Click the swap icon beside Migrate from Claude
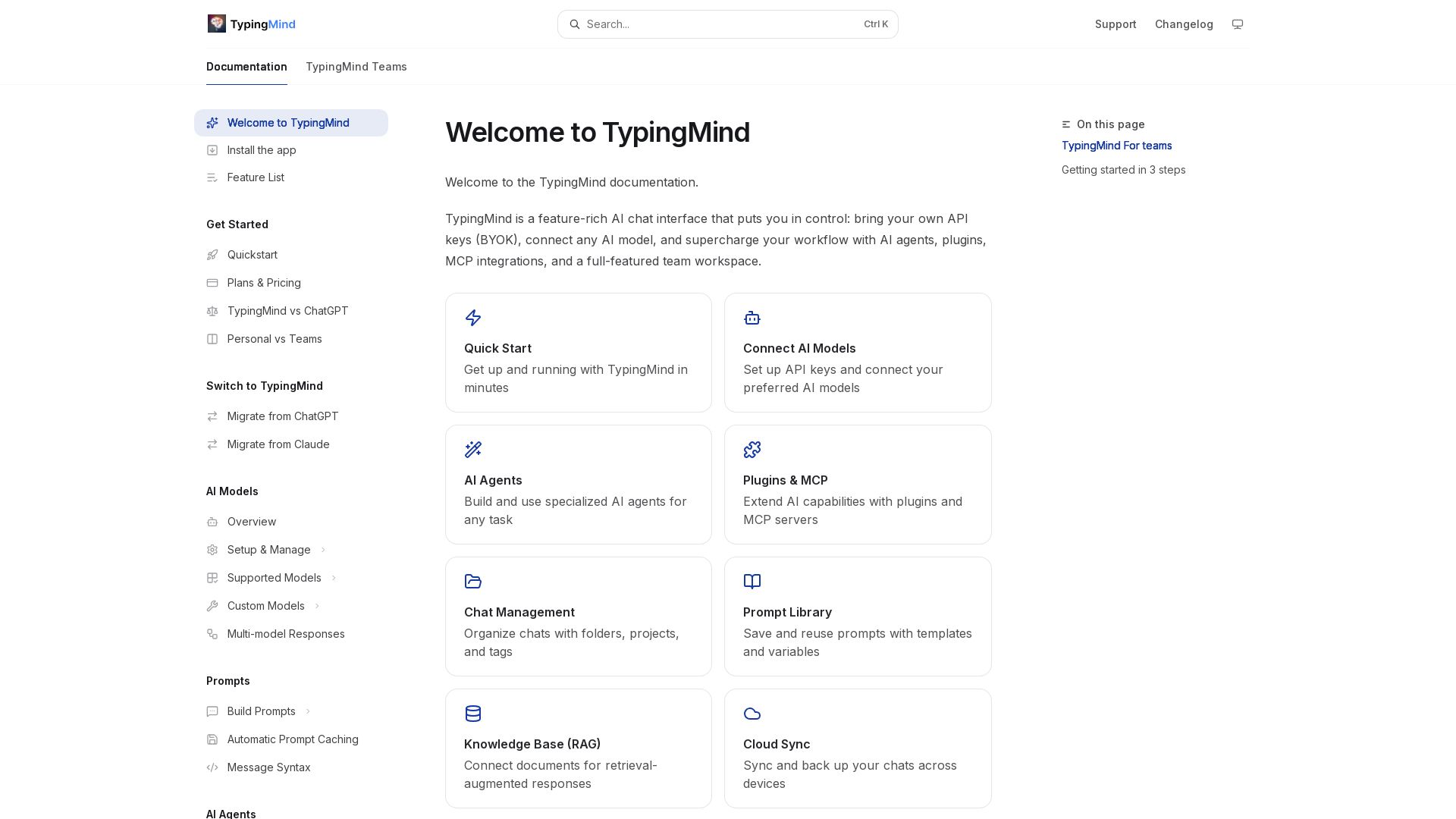This screenshot has width=1456, height=819. [212, 444]
